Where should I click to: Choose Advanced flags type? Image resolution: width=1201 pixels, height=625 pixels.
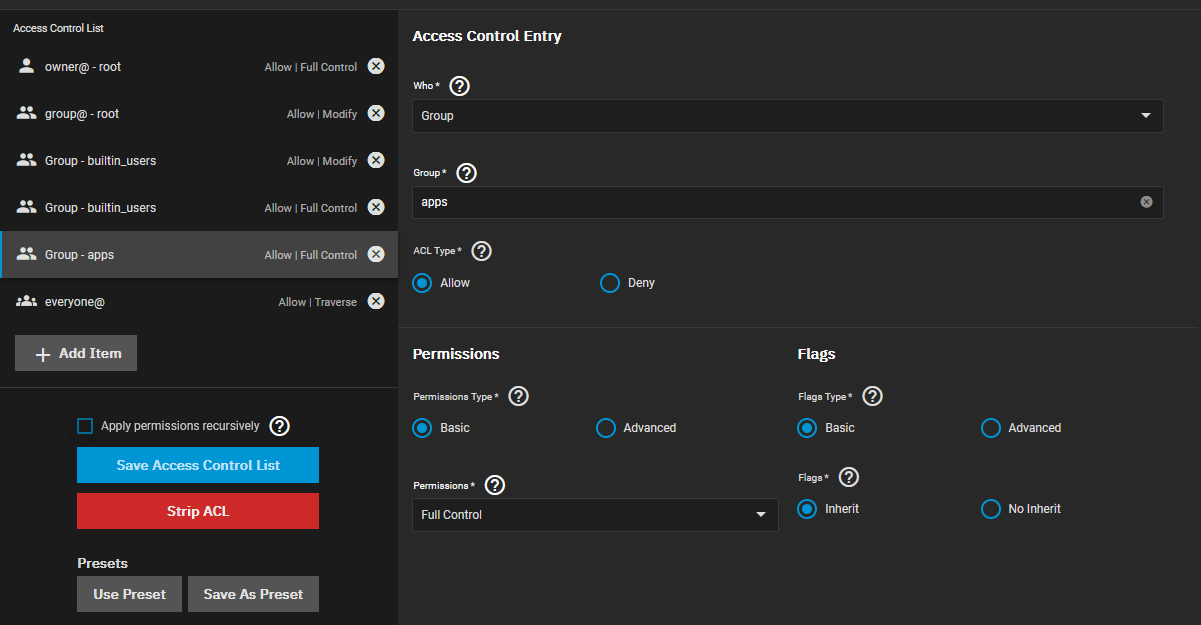(990, 428)
